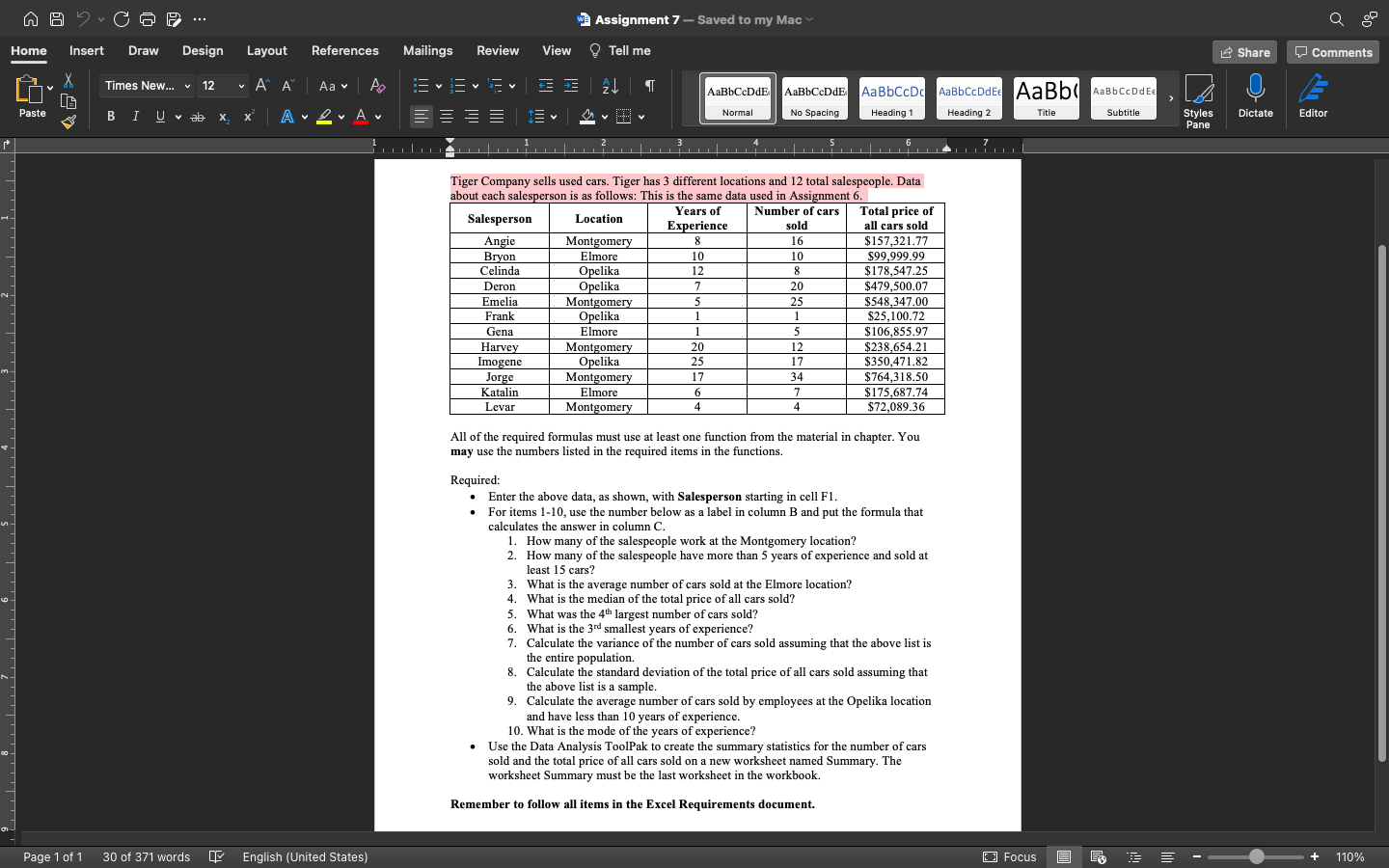Align the text to the right
Image resolution: width=1389 pixels, height=868 pixels.
click(472, 117)
